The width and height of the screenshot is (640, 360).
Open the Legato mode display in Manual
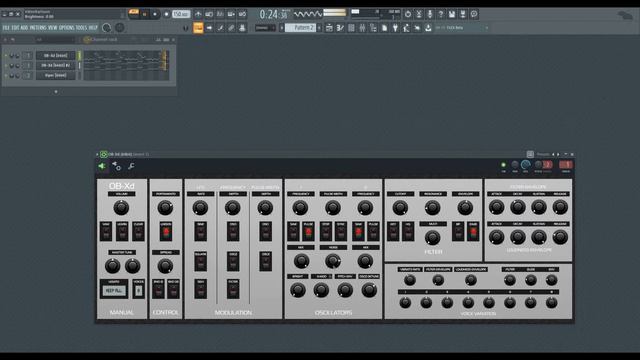click(114, 291)
